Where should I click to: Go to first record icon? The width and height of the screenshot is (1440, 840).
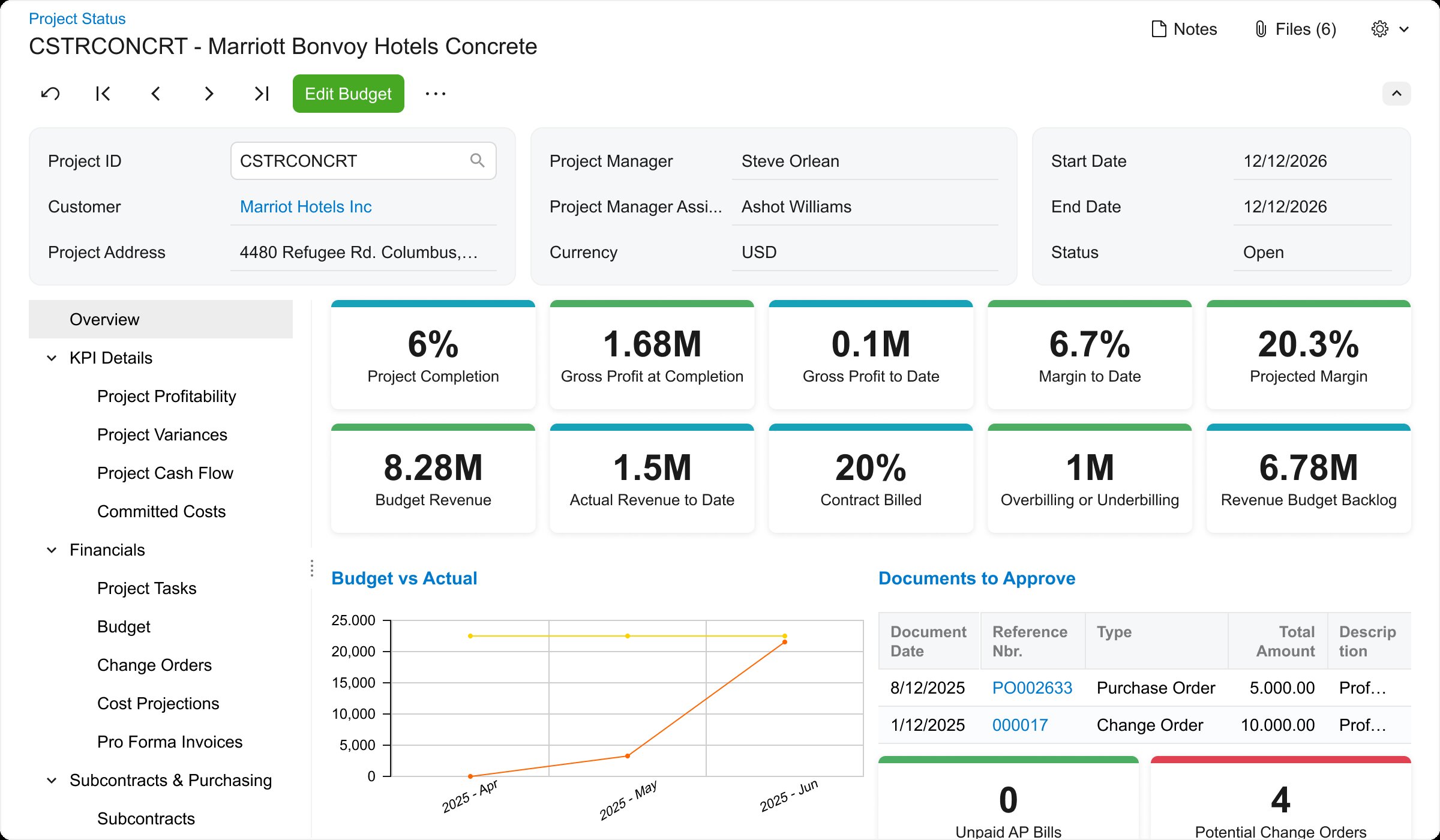click(x=103, y=94)
